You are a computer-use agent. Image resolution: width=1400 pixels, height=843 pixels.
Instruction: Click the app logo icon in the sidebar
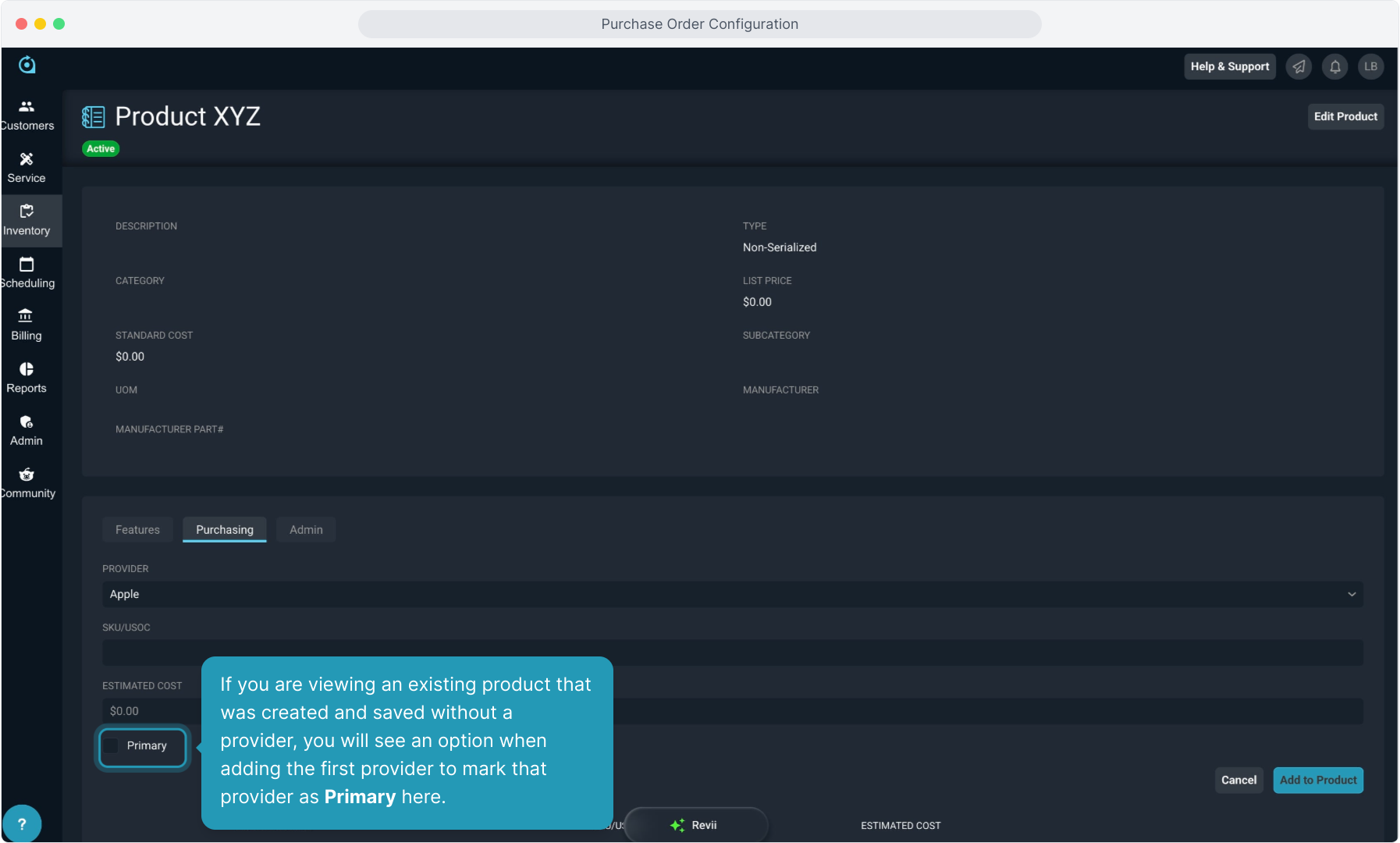point(27,65)
